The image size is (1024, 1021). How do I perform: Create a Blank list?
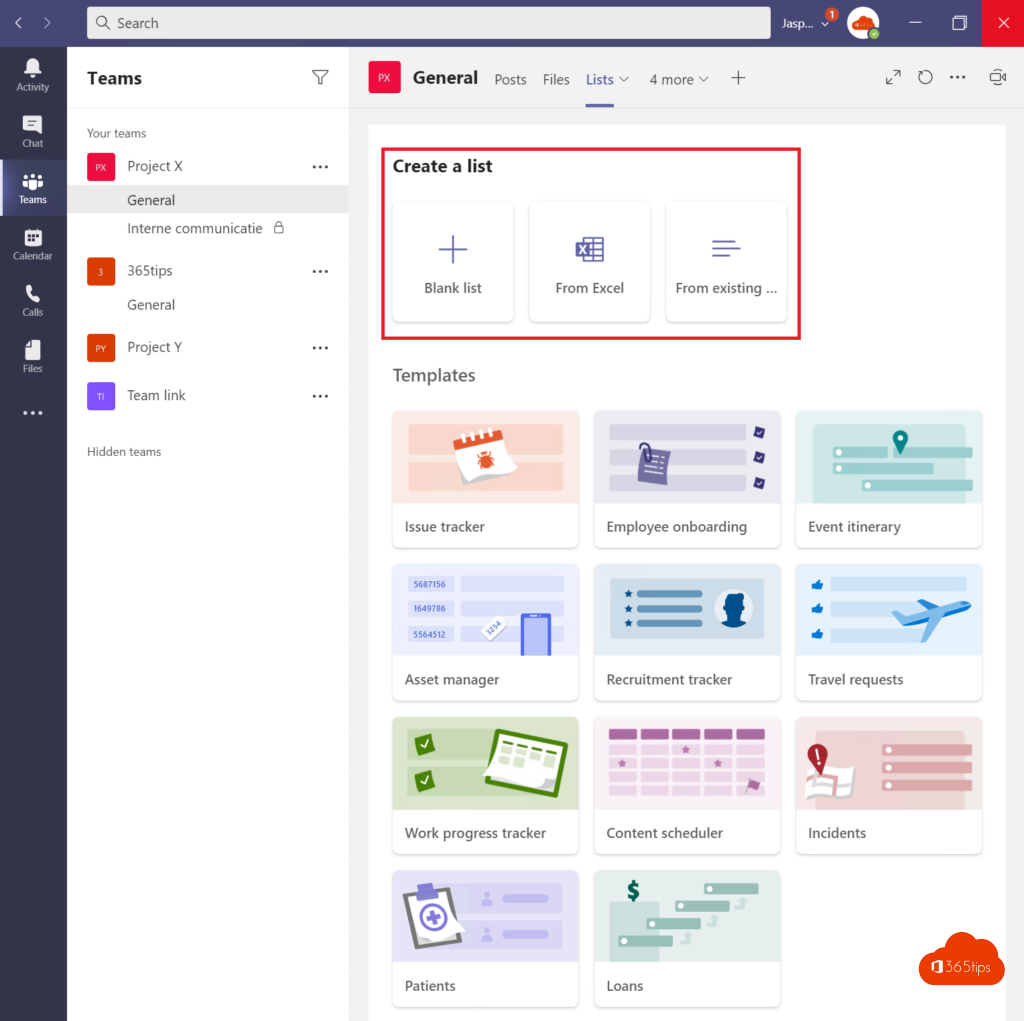click(x=453, y=261)
